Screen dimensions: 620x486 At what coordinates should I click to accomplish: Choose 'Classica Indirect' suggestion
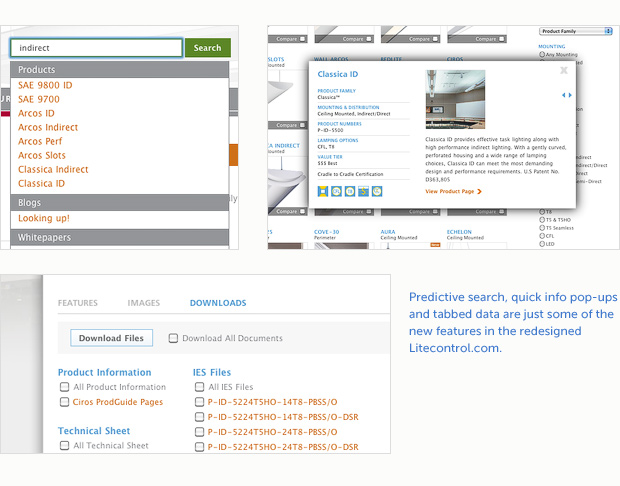point(53,169)
